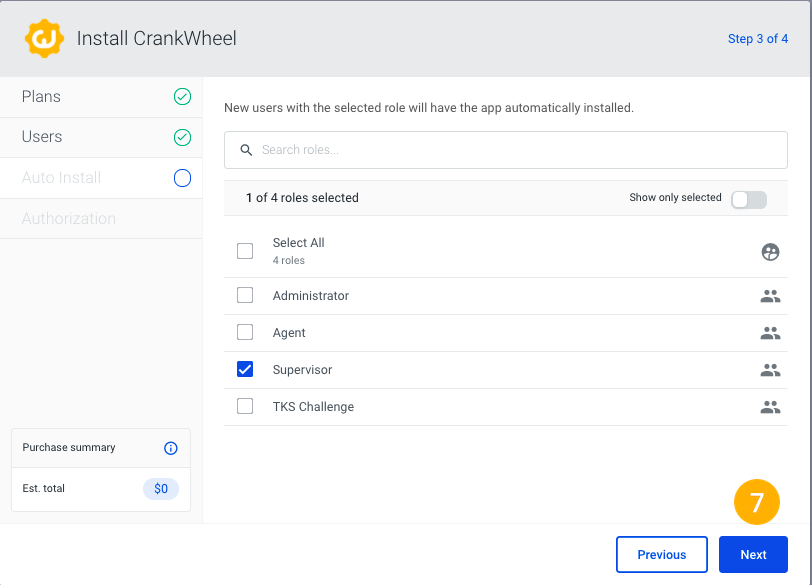Click the Supervisor role label
The height and width of the screenshot is (585, 812).
[x=302, y=370]
